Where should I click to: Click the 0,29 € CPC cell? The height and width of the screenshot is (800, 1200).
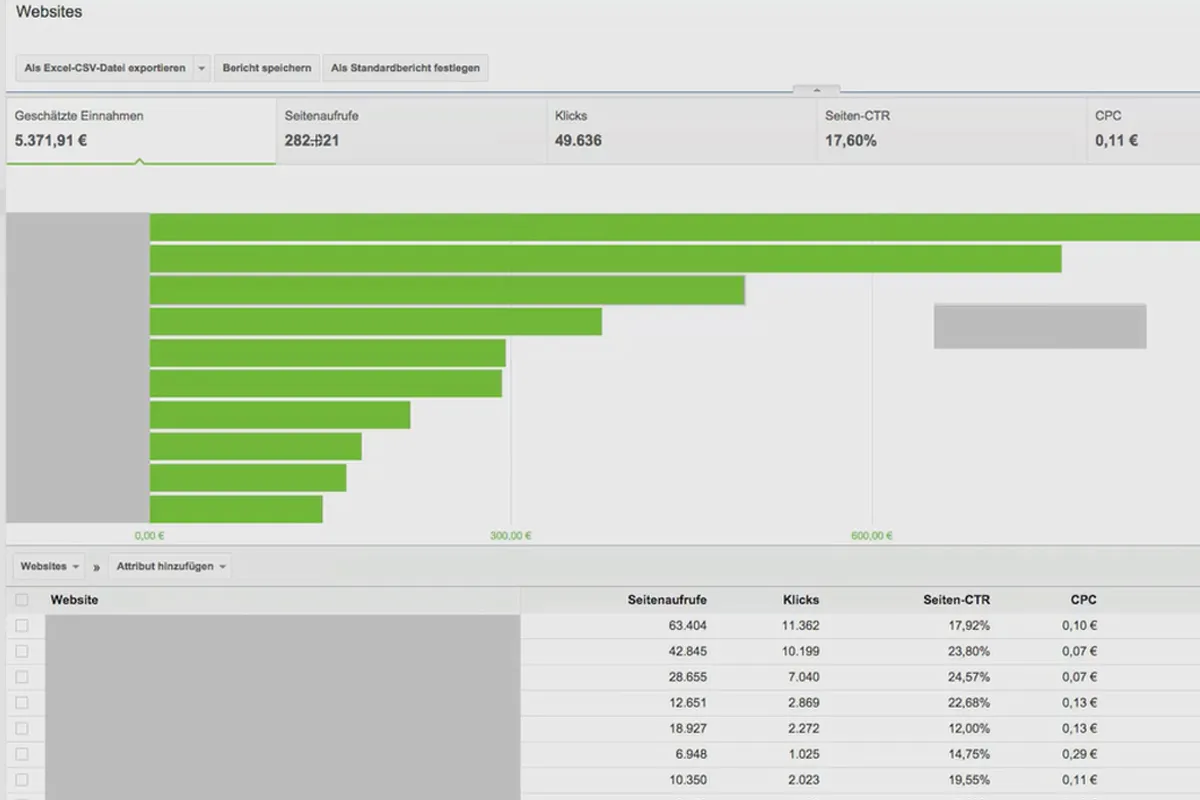1080,754
